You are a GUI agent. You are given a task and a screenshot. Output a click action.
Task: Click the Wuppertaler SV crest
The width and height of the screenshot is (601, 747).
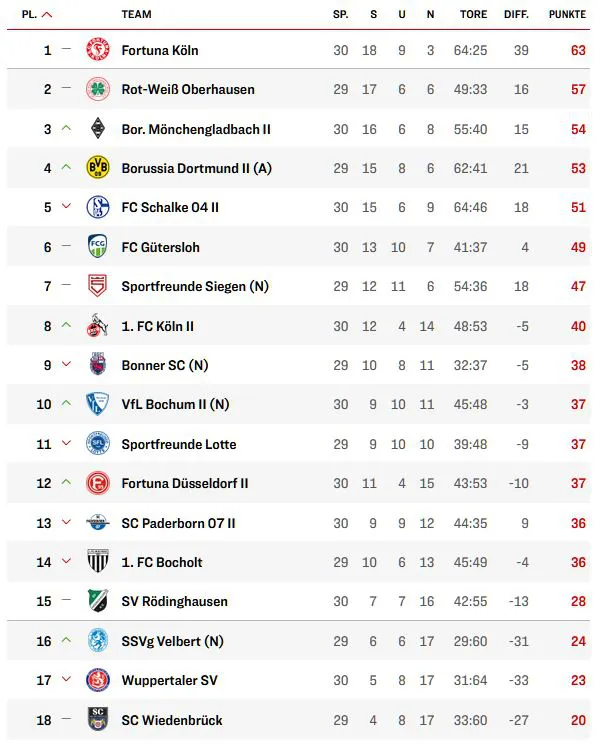(x=97, y=681)
